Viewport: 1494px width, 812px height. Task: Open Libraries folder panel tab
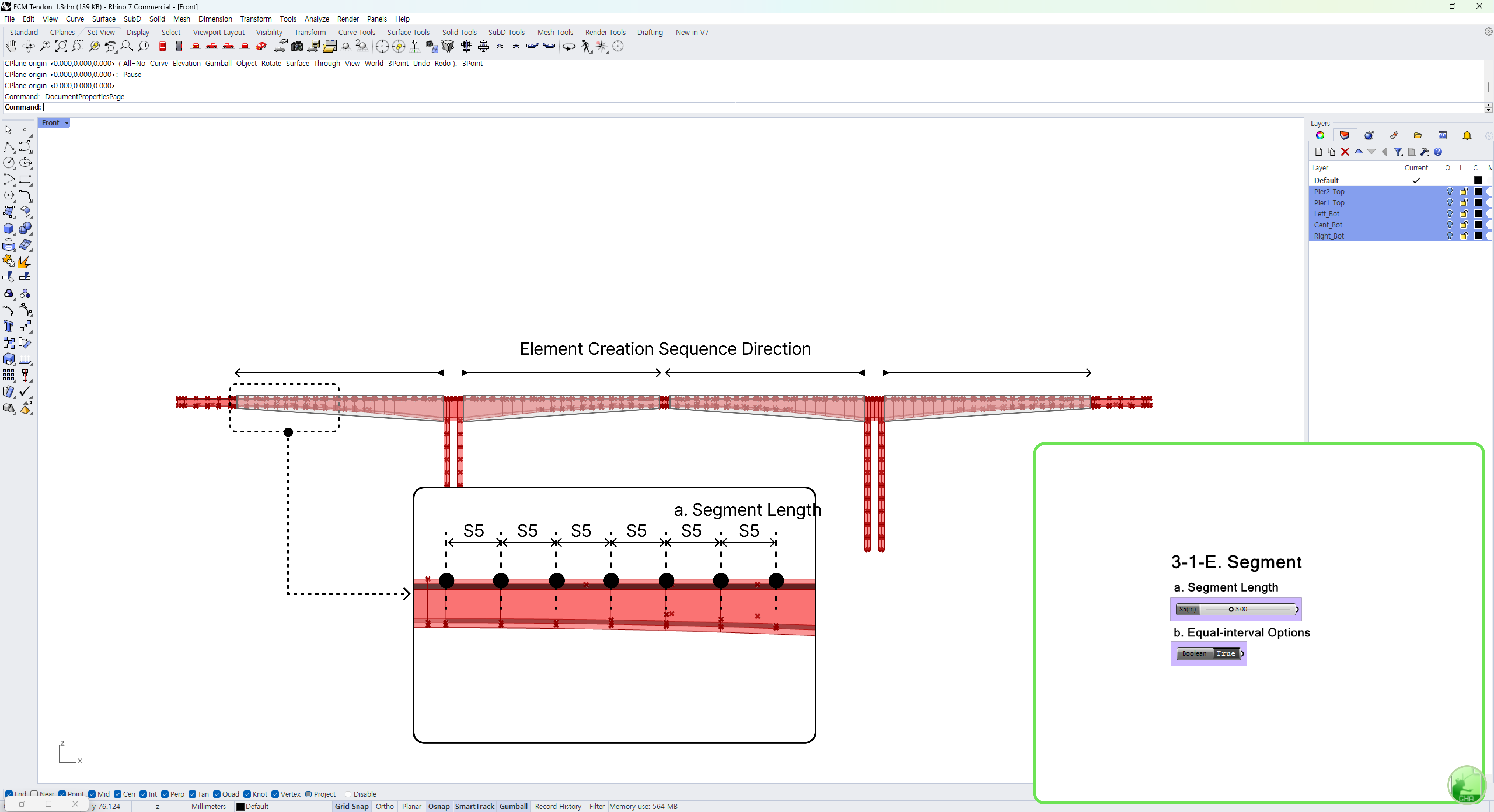pyautogui.click(x=1418, y=136)
